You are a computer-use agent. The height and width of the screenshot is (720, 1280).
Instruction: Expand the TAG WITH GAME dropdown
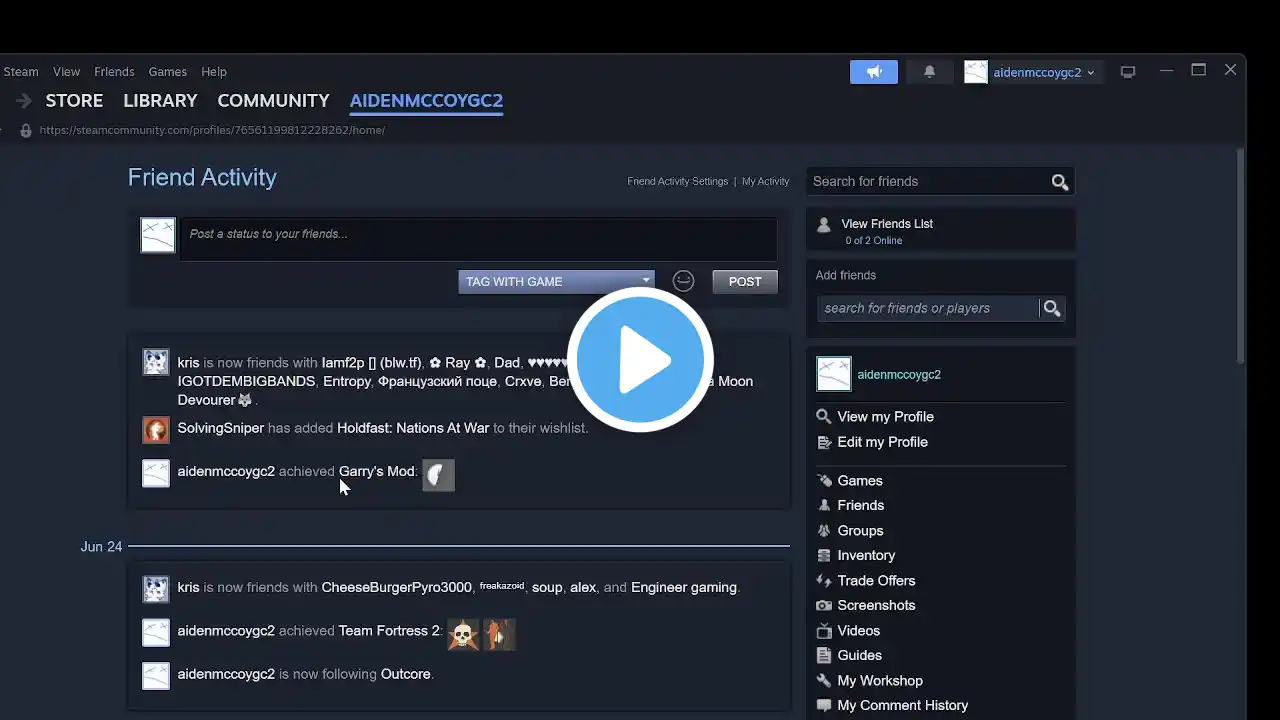click(x=556, y=282)
